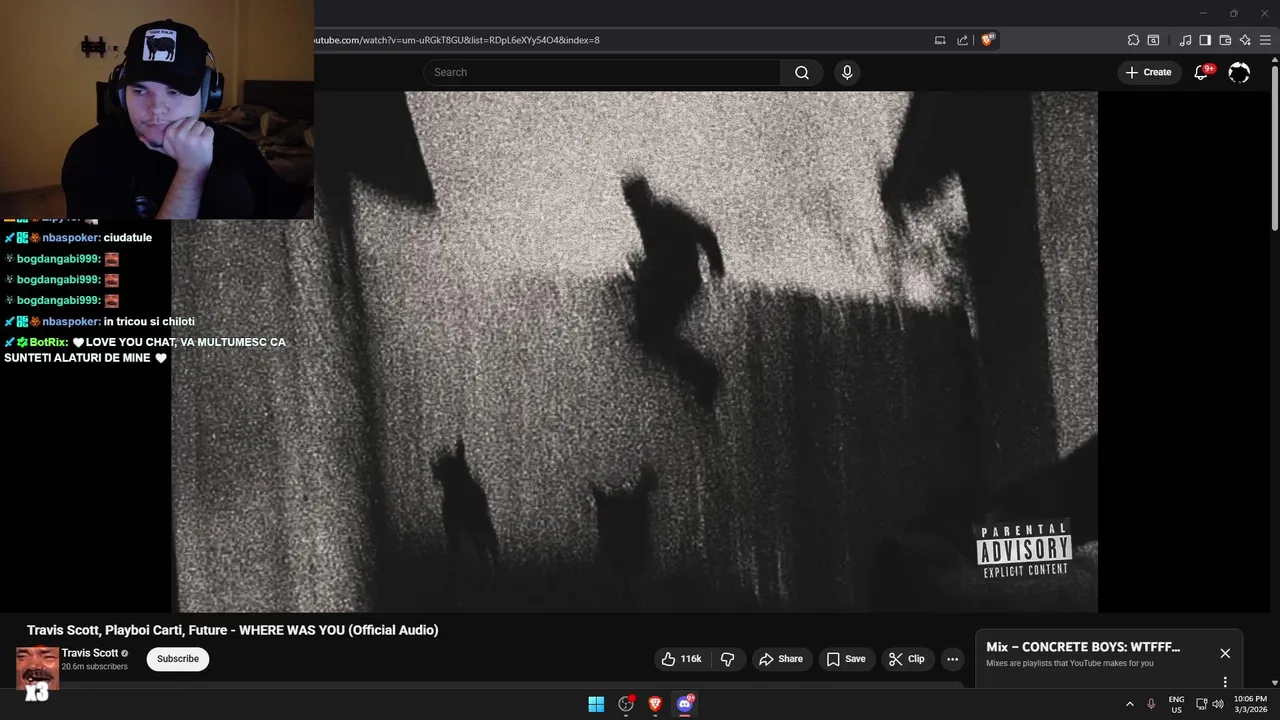The width and height of the screenshot is (1280, 720).
Task: Open the volume speaker tray icon
Action: tap(1217, 704)
